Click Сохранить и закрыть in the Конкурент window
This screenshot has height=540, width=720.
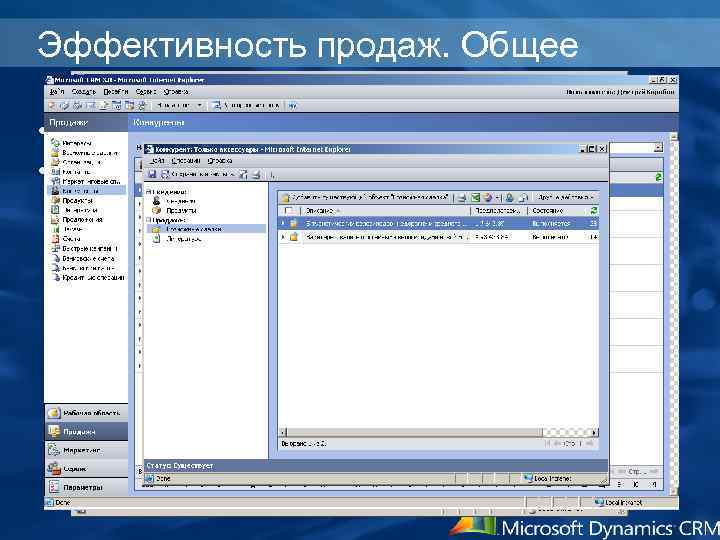click(198, 174)
